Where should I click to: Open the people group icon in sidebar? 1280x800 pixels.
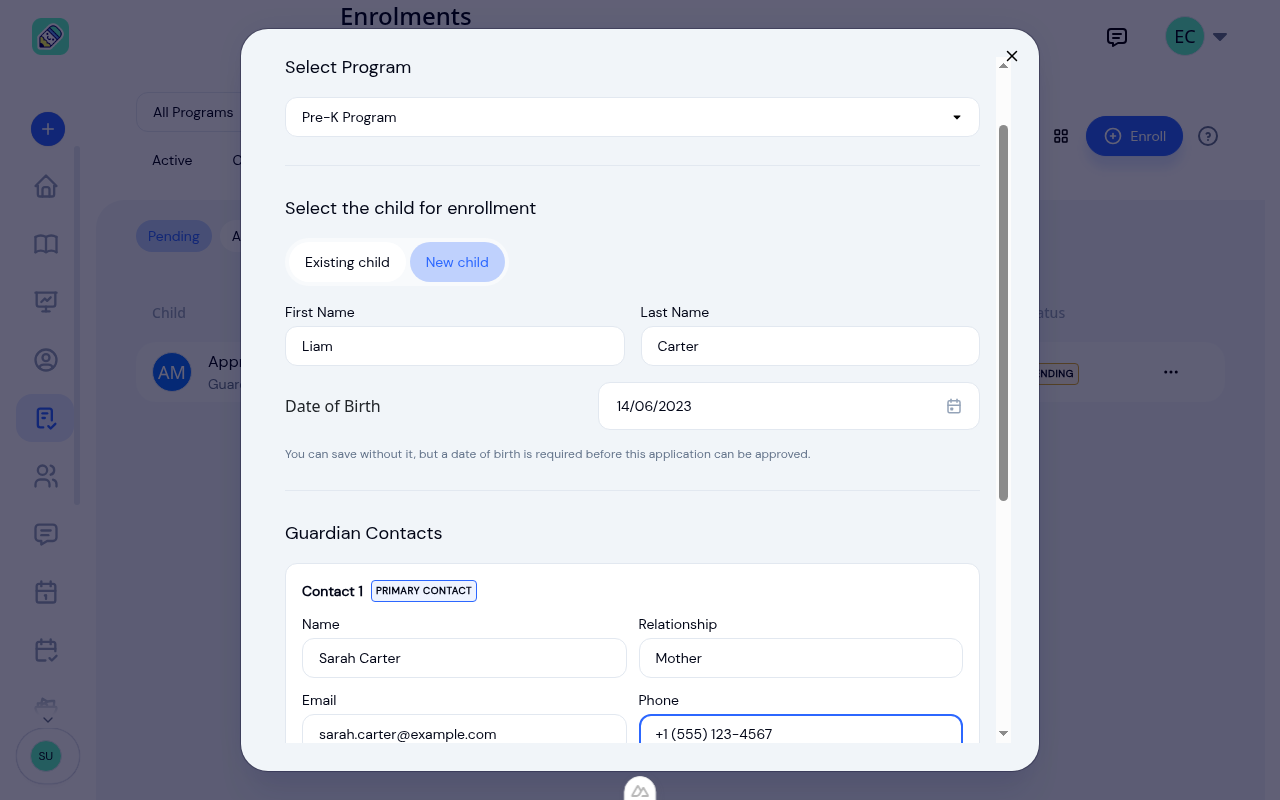(x=46, y=476)
